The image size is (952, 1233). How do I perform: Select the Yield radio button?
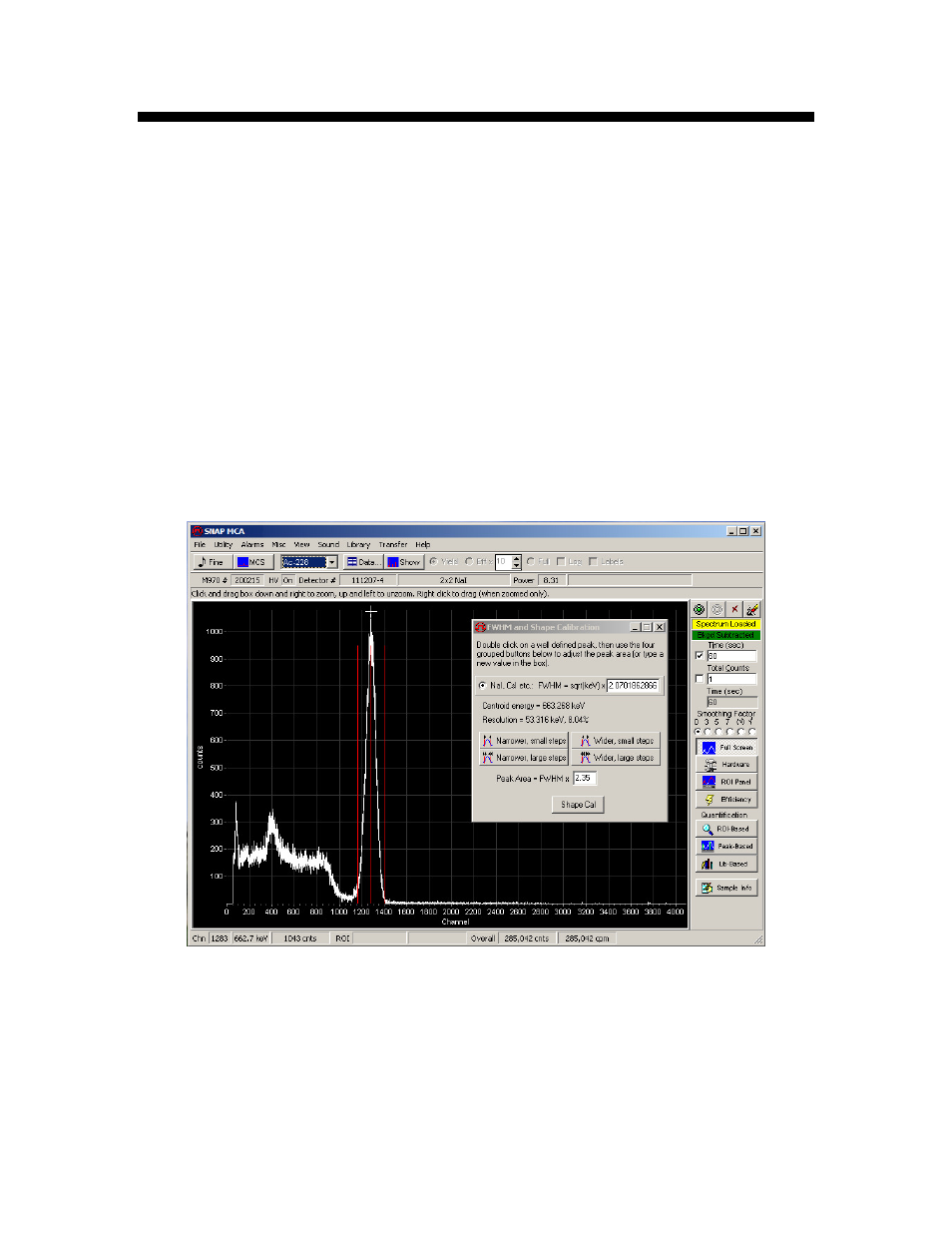pos(433,562)
